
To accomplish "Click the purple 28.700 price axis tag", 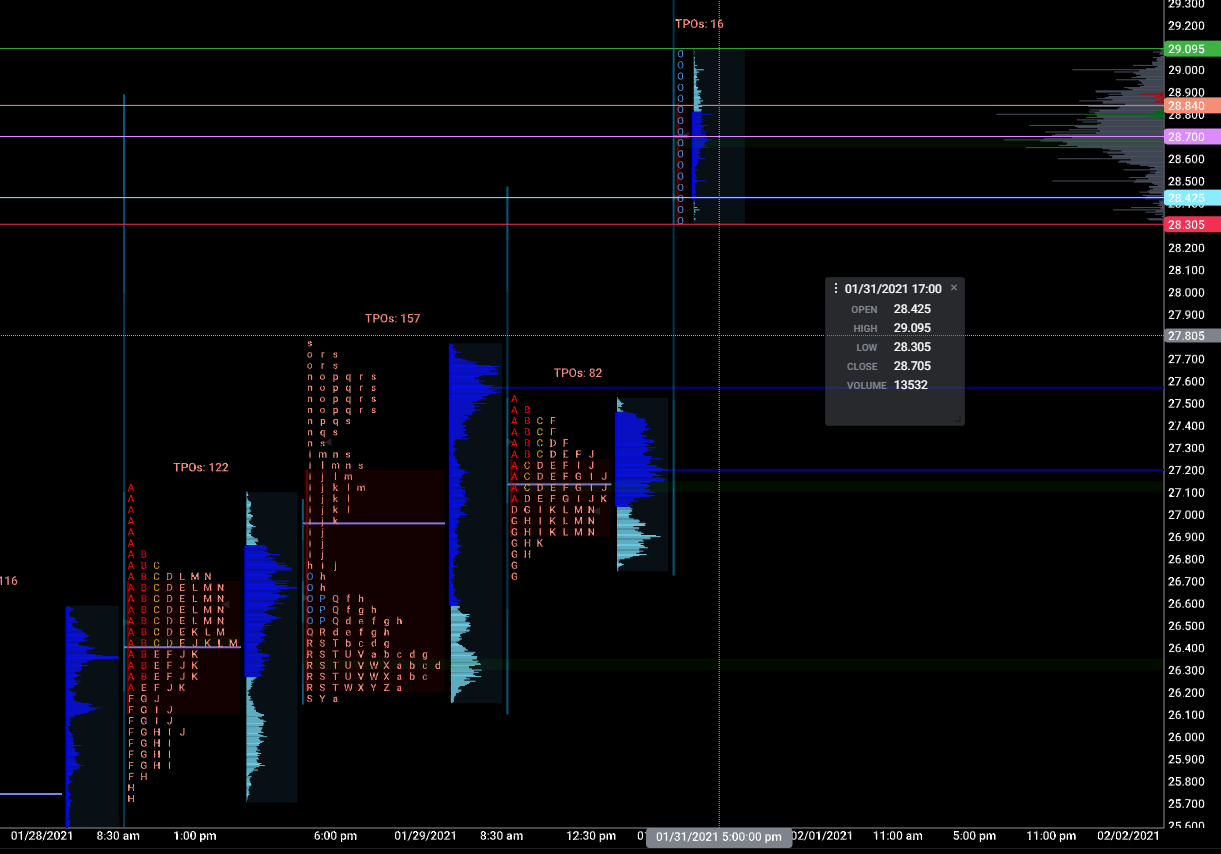I will tap(1193, 137).
